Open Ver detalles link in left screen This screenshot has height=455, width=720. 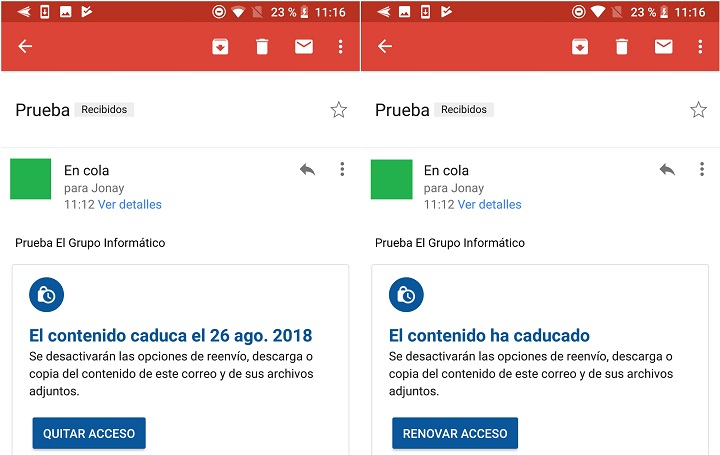(x=129, y=204)
